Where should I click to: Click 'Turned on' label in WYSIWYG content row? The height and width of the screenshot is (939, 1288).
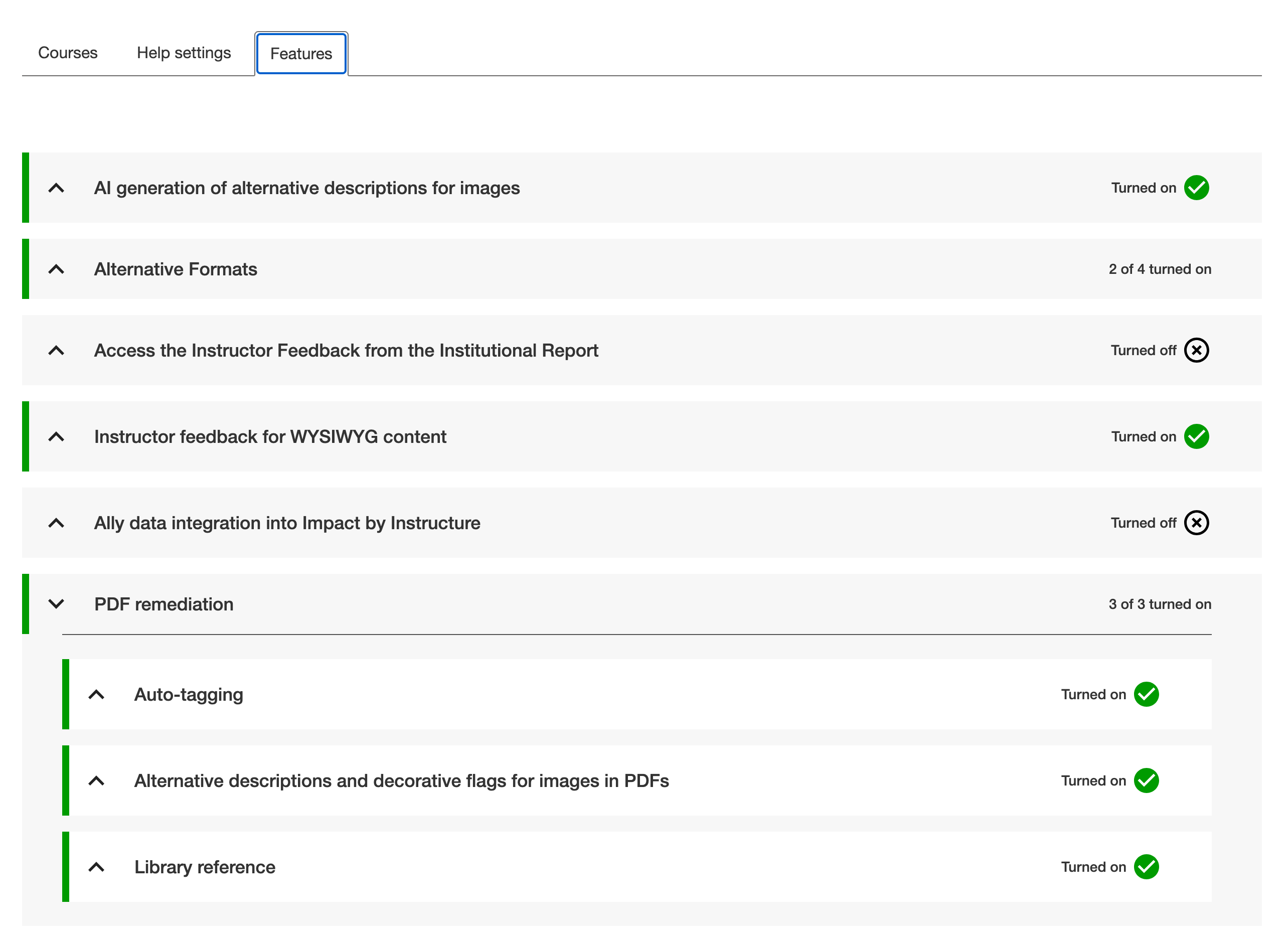click(1143, 436)
